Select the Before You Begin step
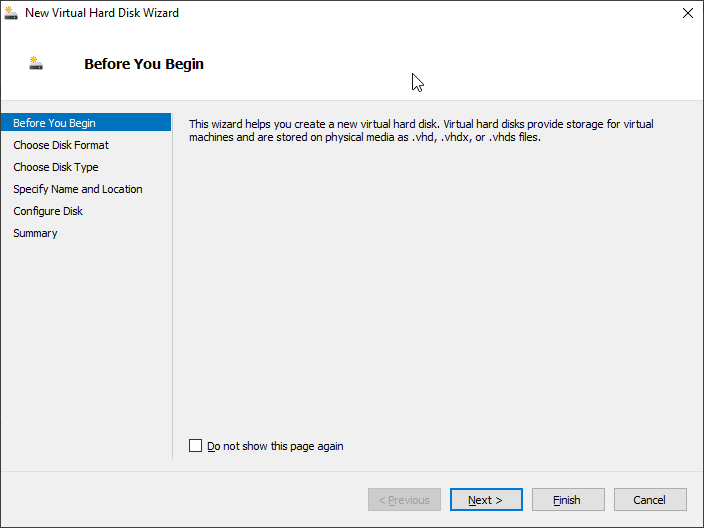 tap(55, 123)
